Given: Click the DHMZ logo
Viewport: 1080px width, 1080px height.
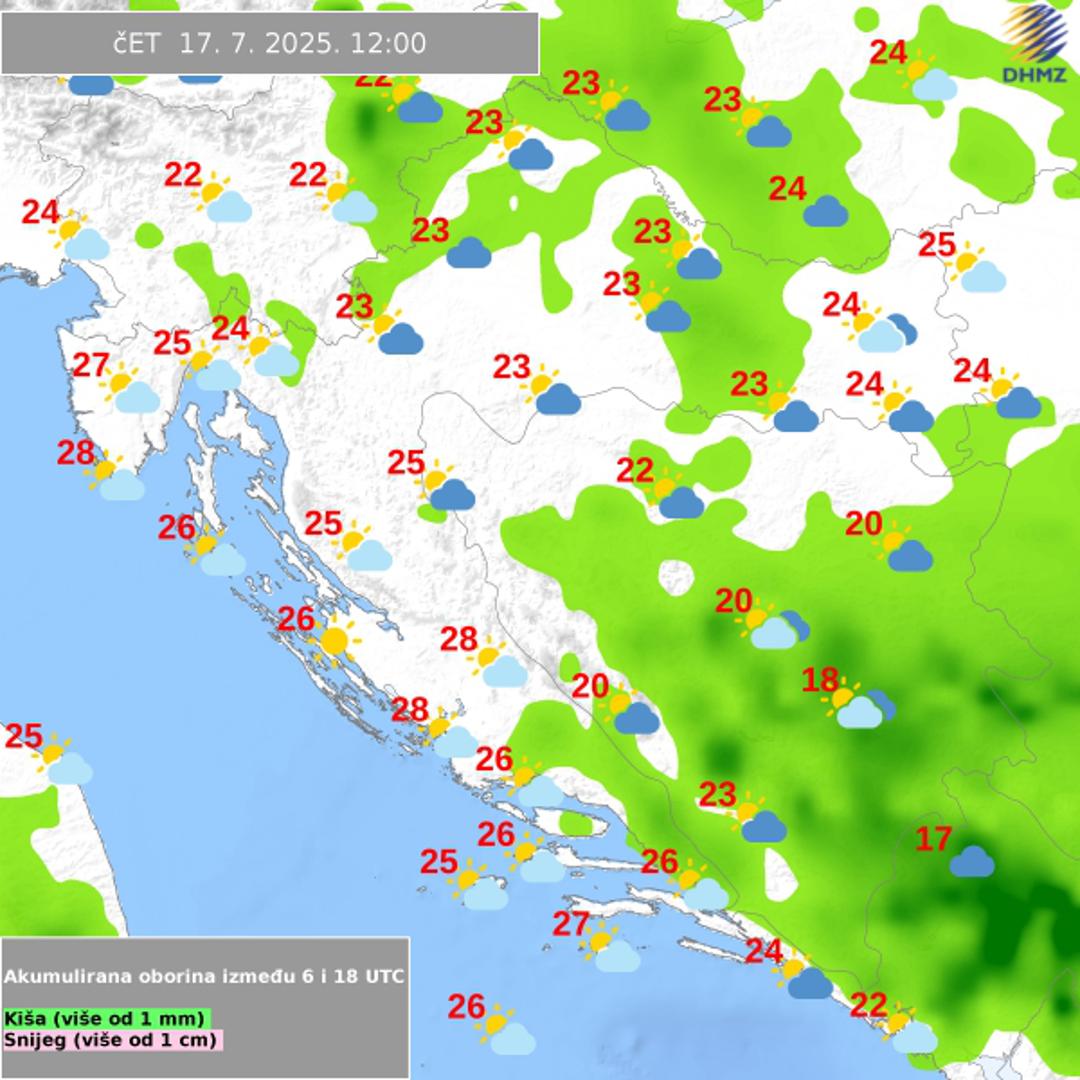Looking at the screenshot, I should (x=1035, y=43).
